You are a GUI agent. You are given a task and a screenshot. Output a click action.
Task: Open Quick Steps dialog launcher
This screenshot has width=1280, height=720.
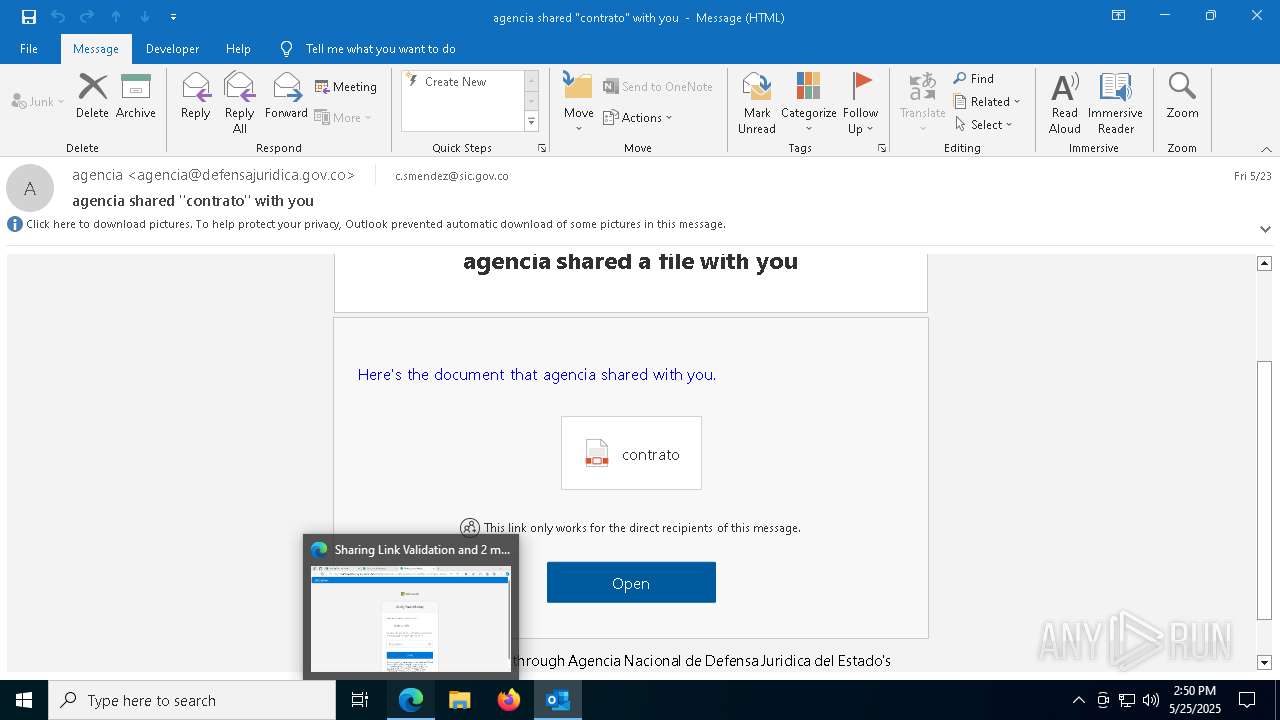point(542,148)
